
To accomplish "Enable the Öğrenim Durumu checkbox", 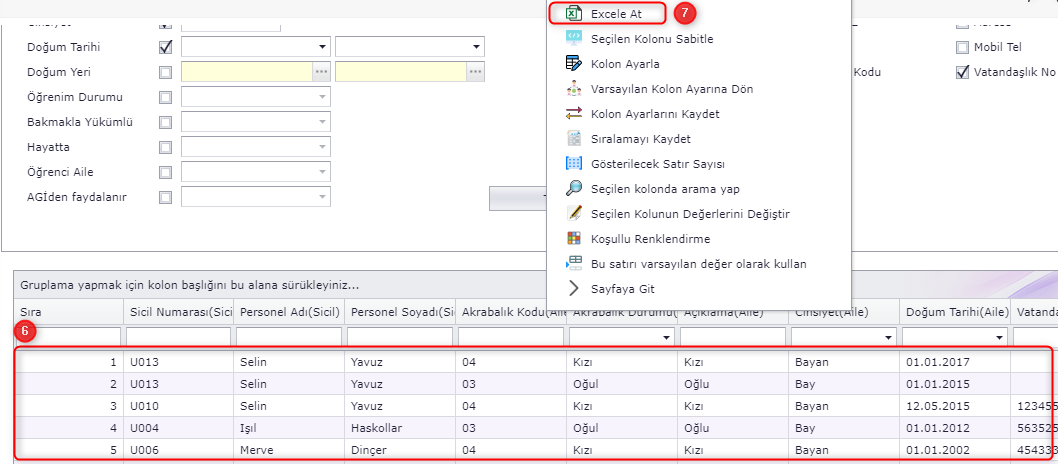I will [x=165, y=97].
